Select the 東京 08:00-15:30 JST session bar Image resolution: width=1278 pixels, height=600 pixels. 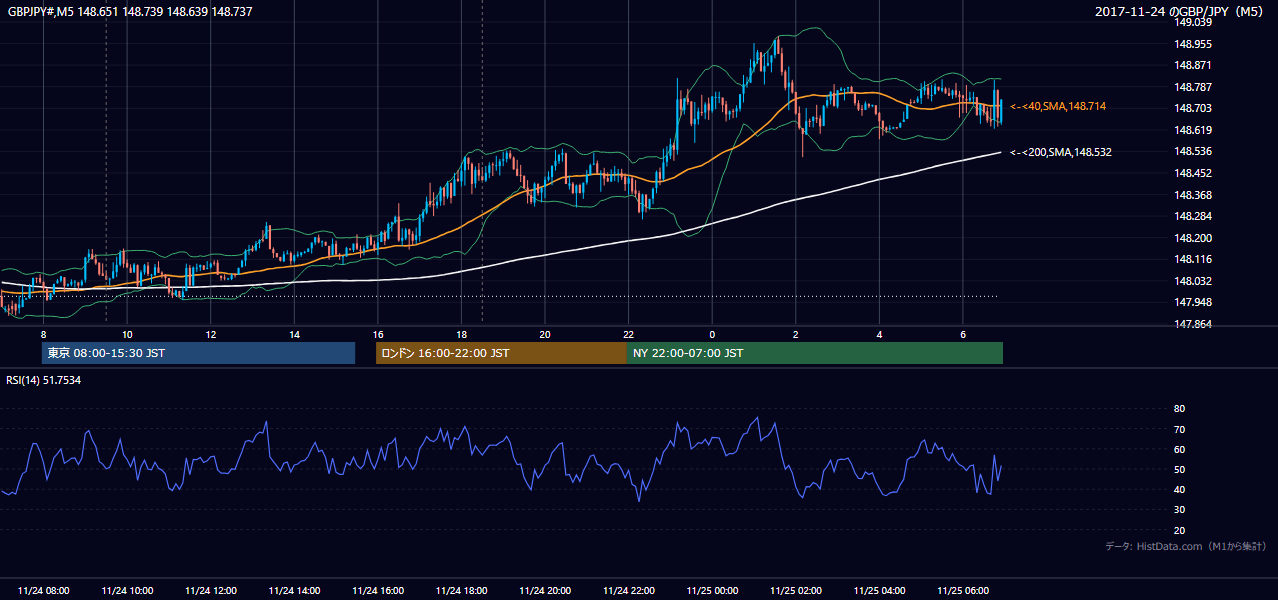[198, 353]
